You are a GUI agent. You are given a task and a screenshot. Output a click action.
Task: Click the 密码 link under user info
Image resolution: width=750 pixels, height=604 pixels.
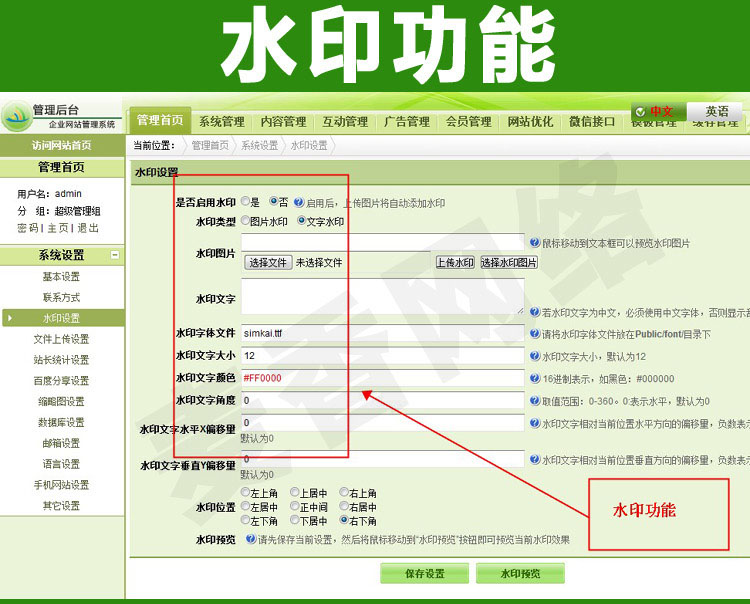point(28,228)
